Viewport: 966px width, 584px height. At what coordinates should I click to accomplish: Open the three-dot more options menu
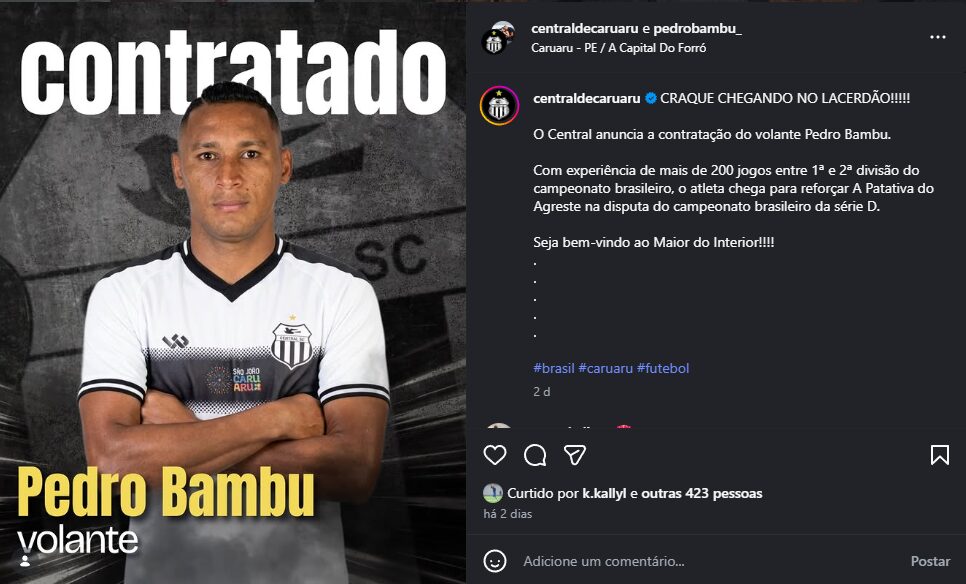pos(938,38)
